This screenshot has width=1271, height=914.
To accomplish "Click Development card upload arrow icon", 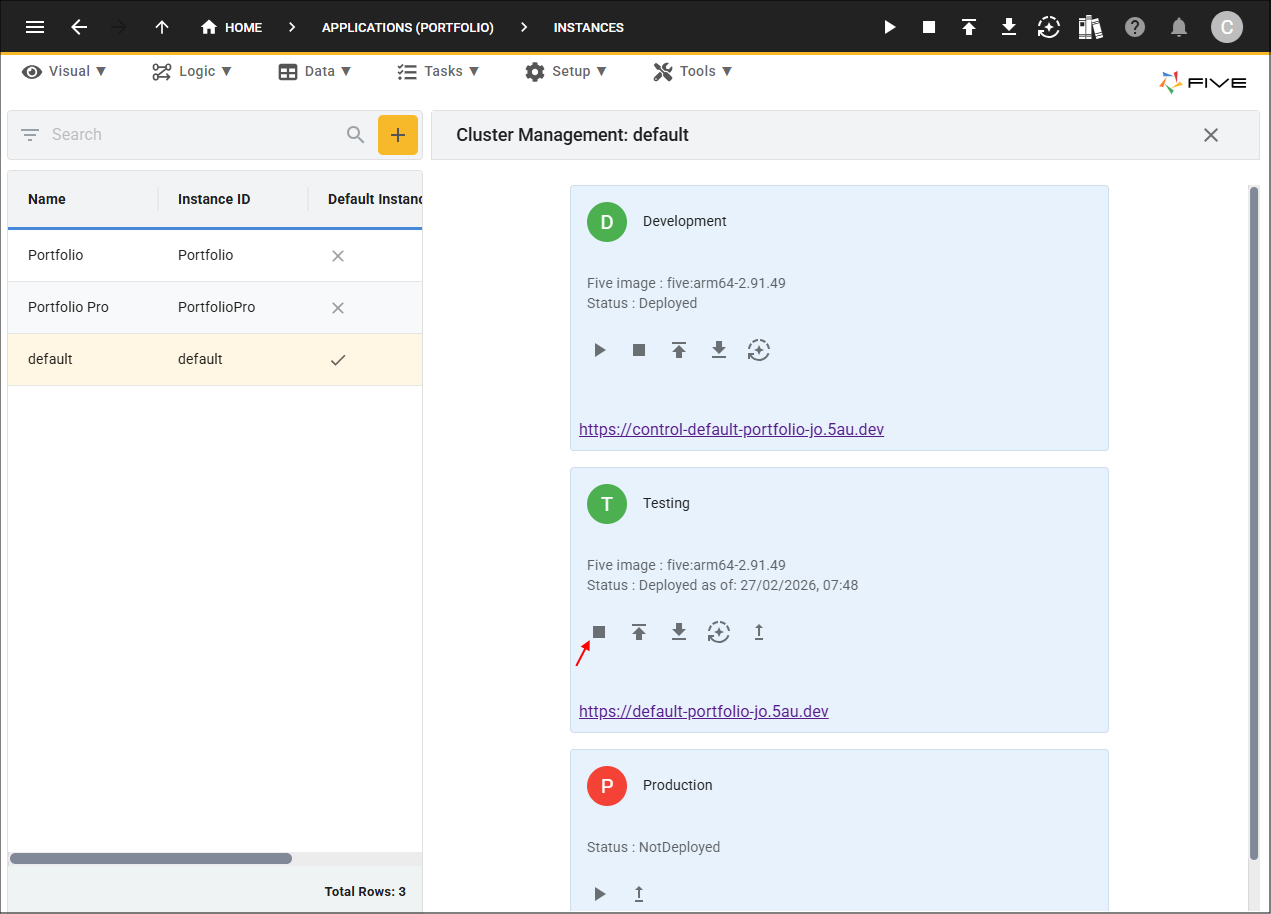I will click(x=679, y=350).
